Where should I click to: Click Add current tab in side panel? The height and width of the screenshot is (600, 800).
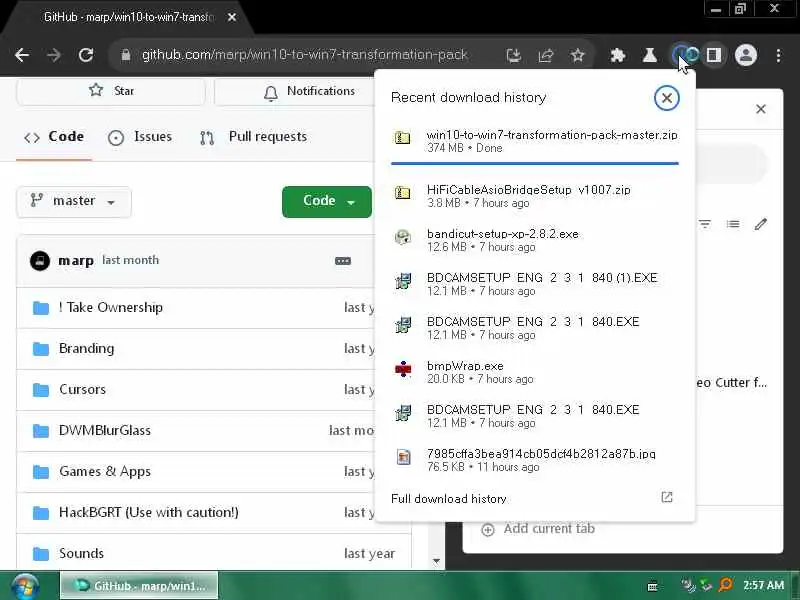tap(538, 529)
